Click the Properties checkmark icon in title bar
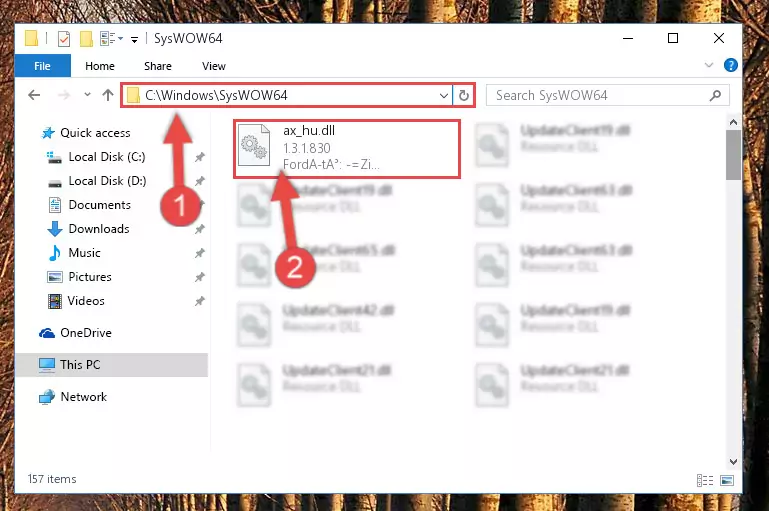Screen dimensions: 769x511 [64, 38]
